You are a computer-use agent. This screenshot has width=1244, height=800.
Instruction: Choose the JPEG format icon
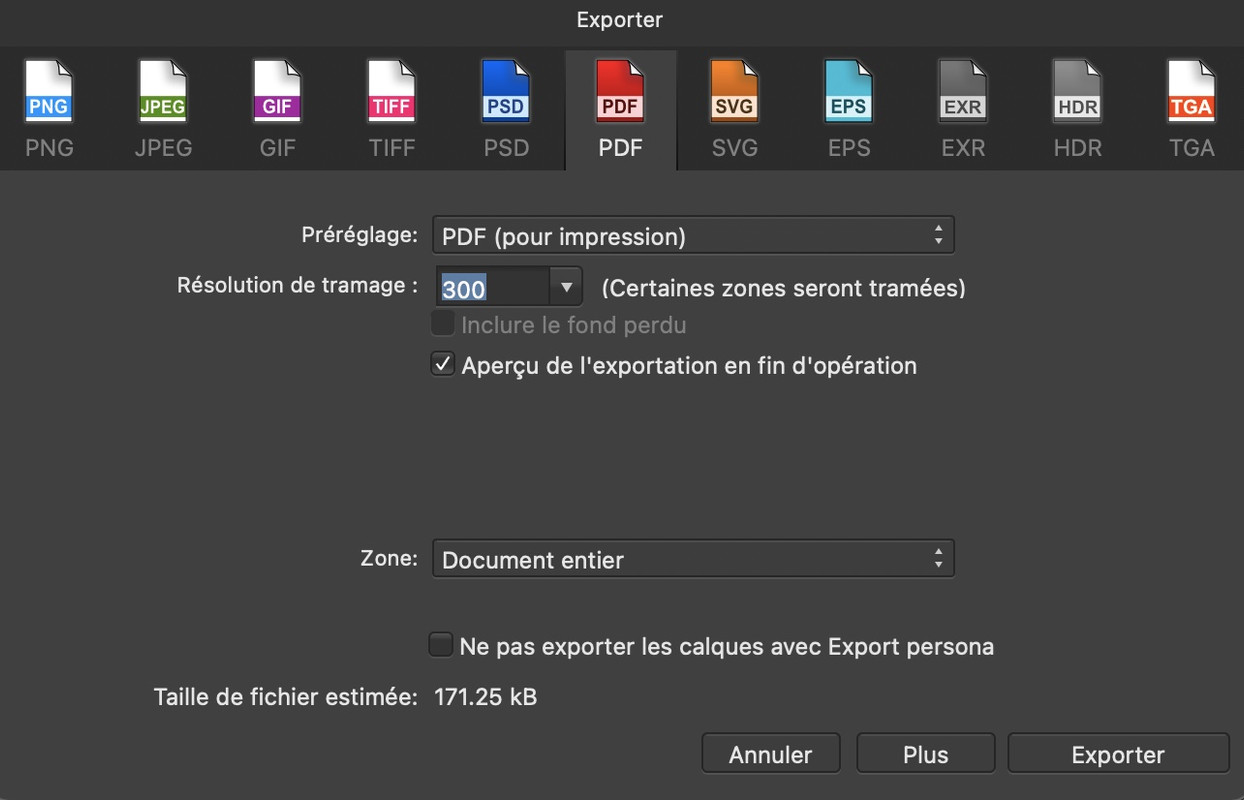click(x=163, y=93)
